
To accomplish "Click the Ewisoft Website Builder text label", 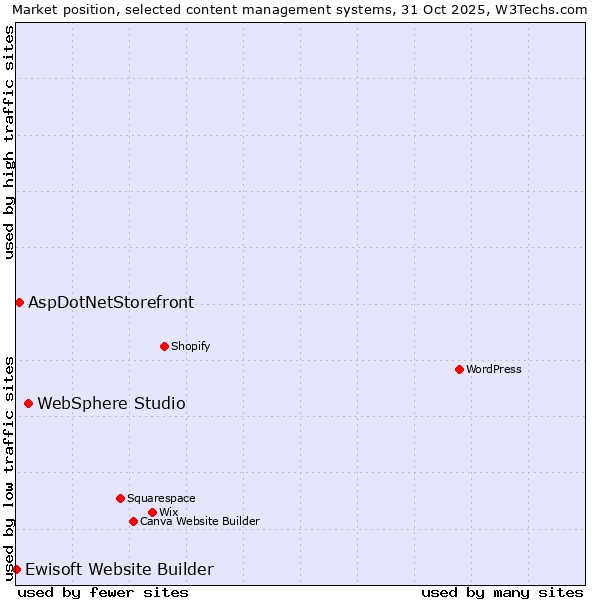I will pos(119,569).
